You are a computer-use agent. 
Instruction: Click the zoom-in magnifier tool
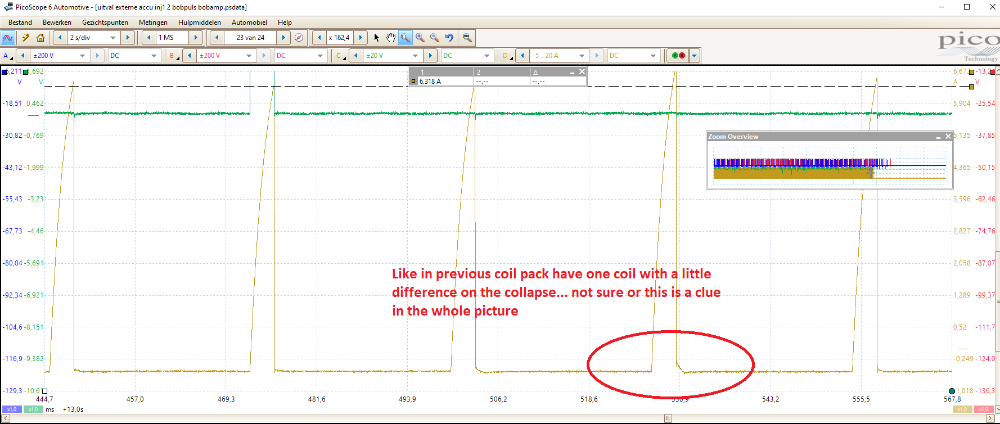pos(421,37)
